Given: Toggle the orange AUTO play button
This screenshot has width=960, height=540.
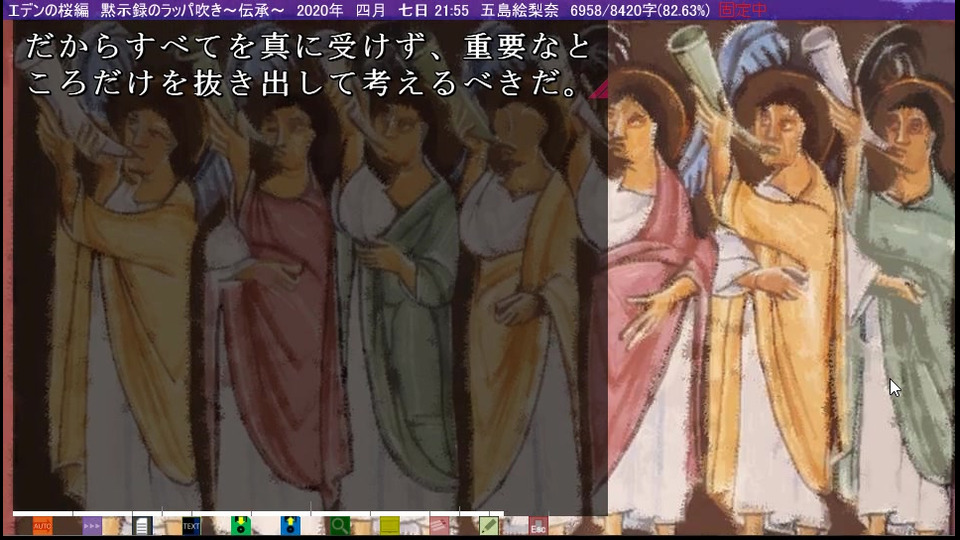Looking at the screenshot, I should pyautogui.click(x=42, y=526).
